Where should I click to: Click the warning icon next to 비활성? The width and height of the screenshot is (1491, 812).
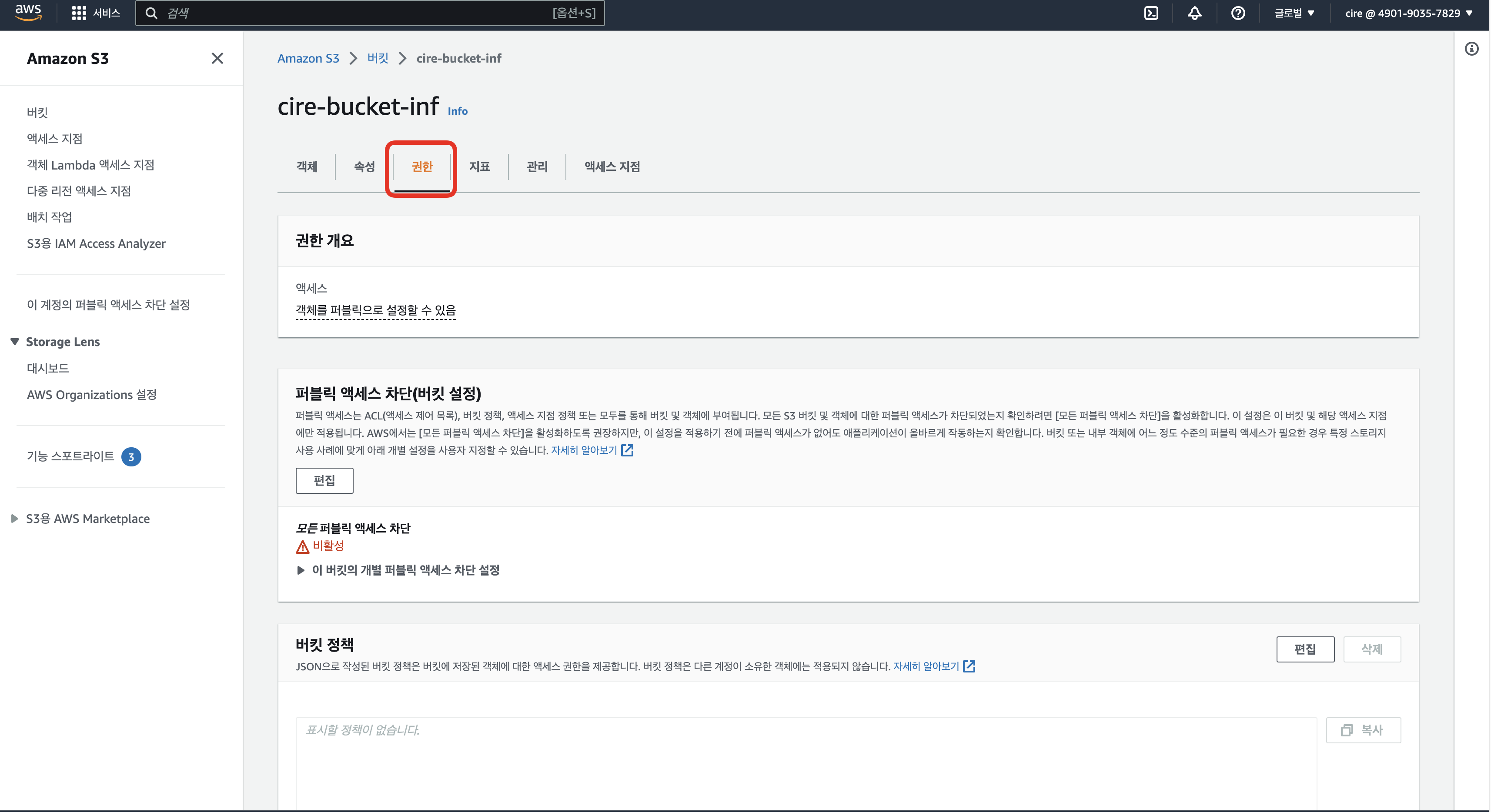pos(303,546)
